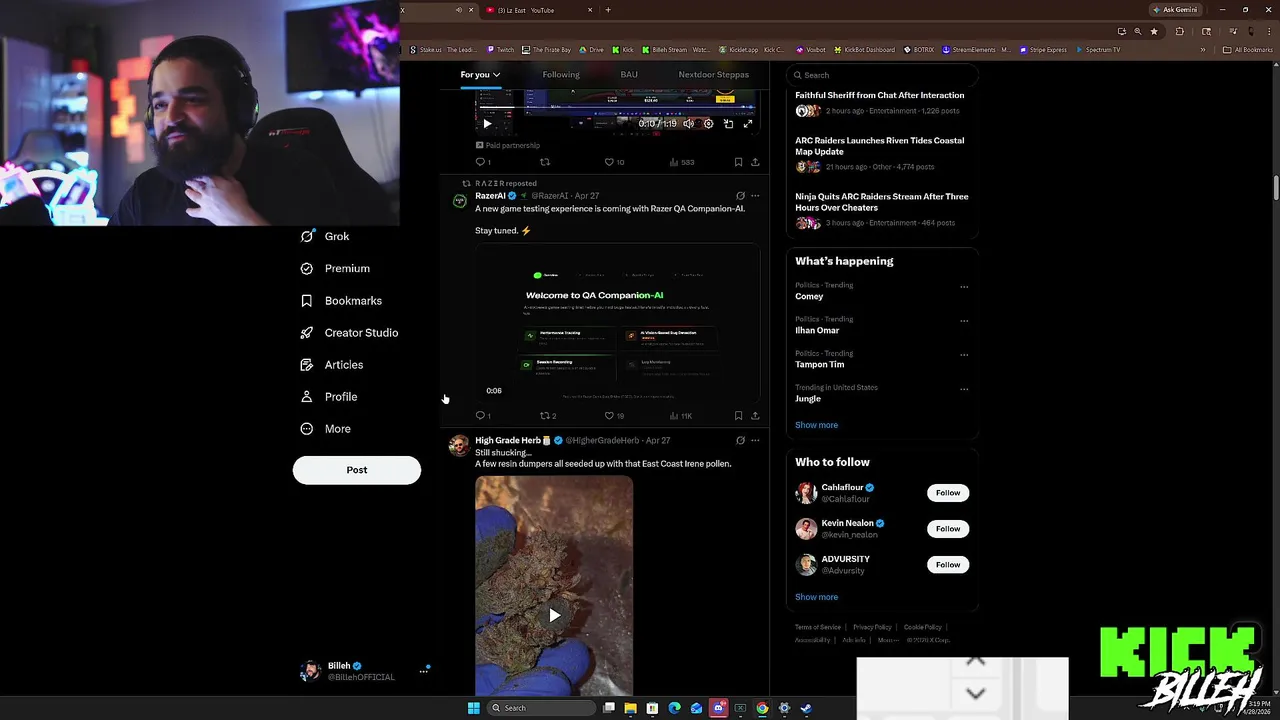Open the Windows Start menu

point(474,708)
